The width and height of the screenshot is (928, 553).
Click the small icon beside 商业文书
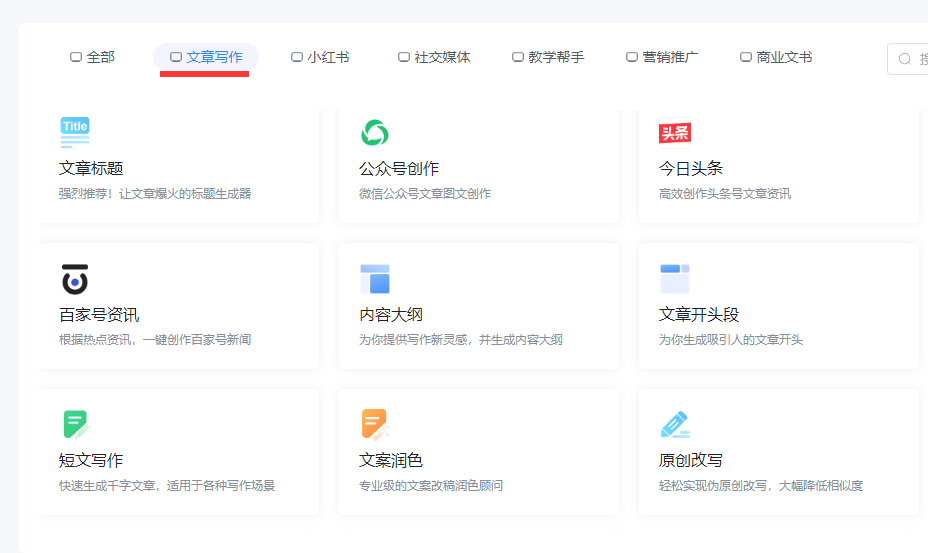[x=746, y=57]
